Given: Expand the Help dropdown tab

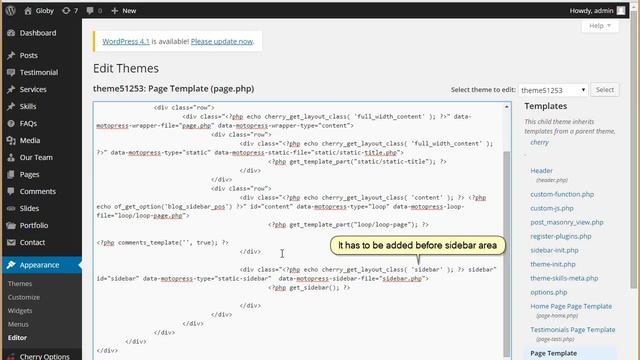Looking at the screenshot, I should pyautogui.click(x=600, y=26).
